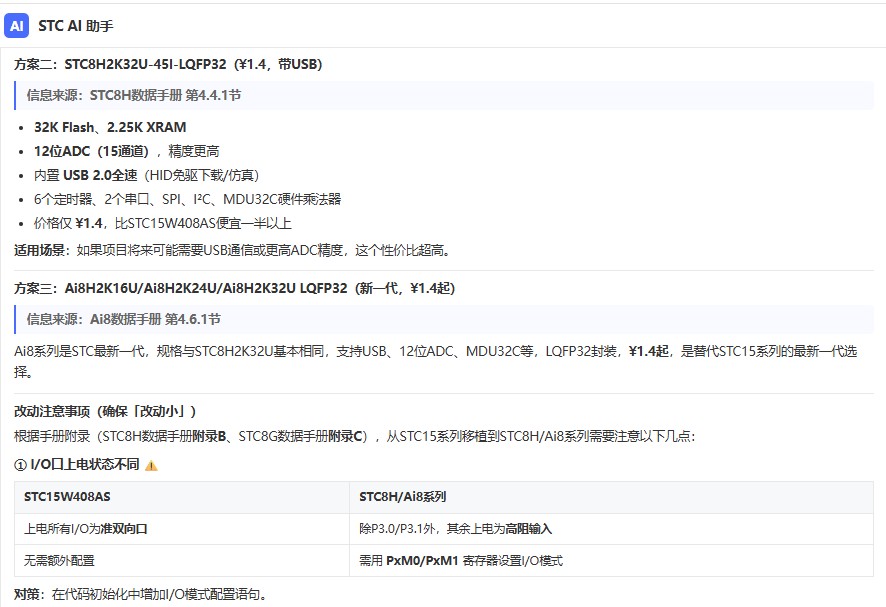Click the STC AI 助手 title
This screenshot has height=607, width=886.
pos(76,26)
